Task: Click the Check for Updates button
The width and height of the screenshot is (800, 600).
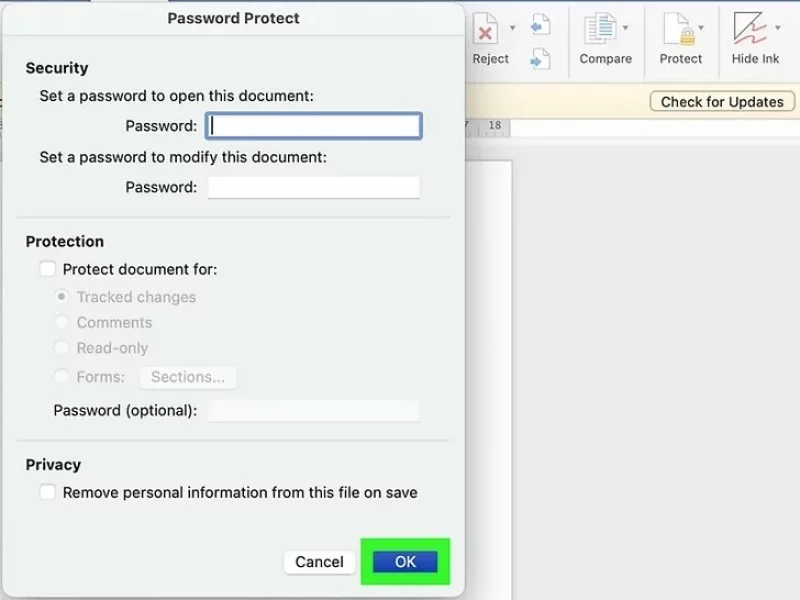Action: 722,102
